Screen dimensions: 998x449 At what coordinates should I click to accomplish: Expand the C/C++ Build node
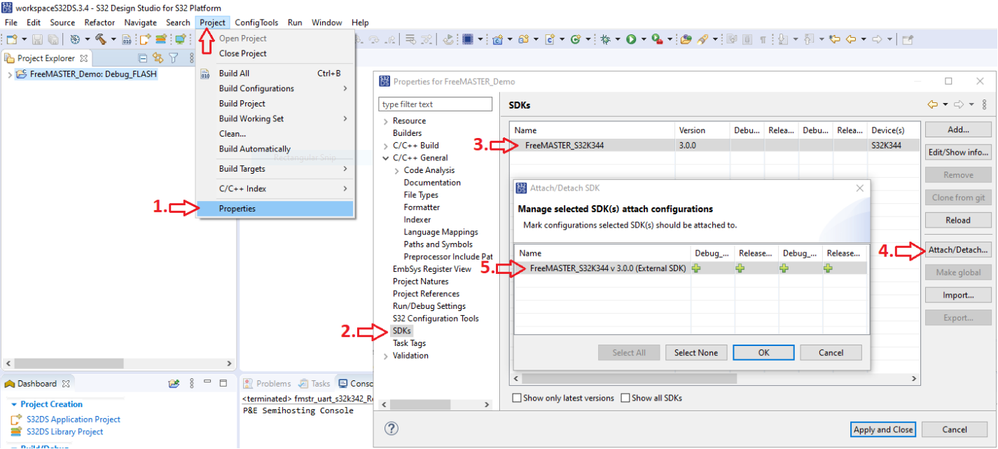pos(385,146)
